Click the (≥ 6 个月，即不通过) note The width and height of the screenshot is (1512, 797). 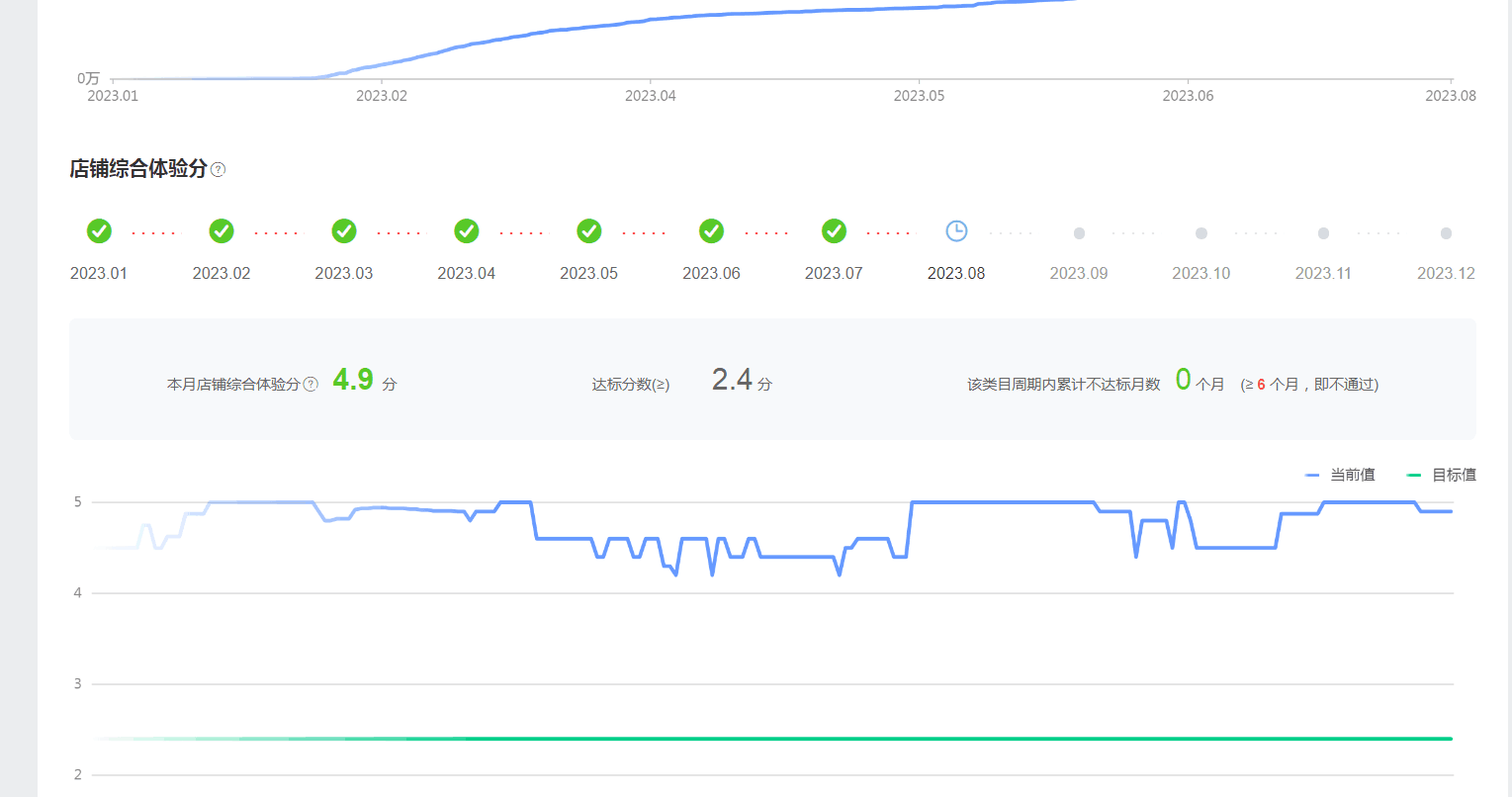point(1309,385)
